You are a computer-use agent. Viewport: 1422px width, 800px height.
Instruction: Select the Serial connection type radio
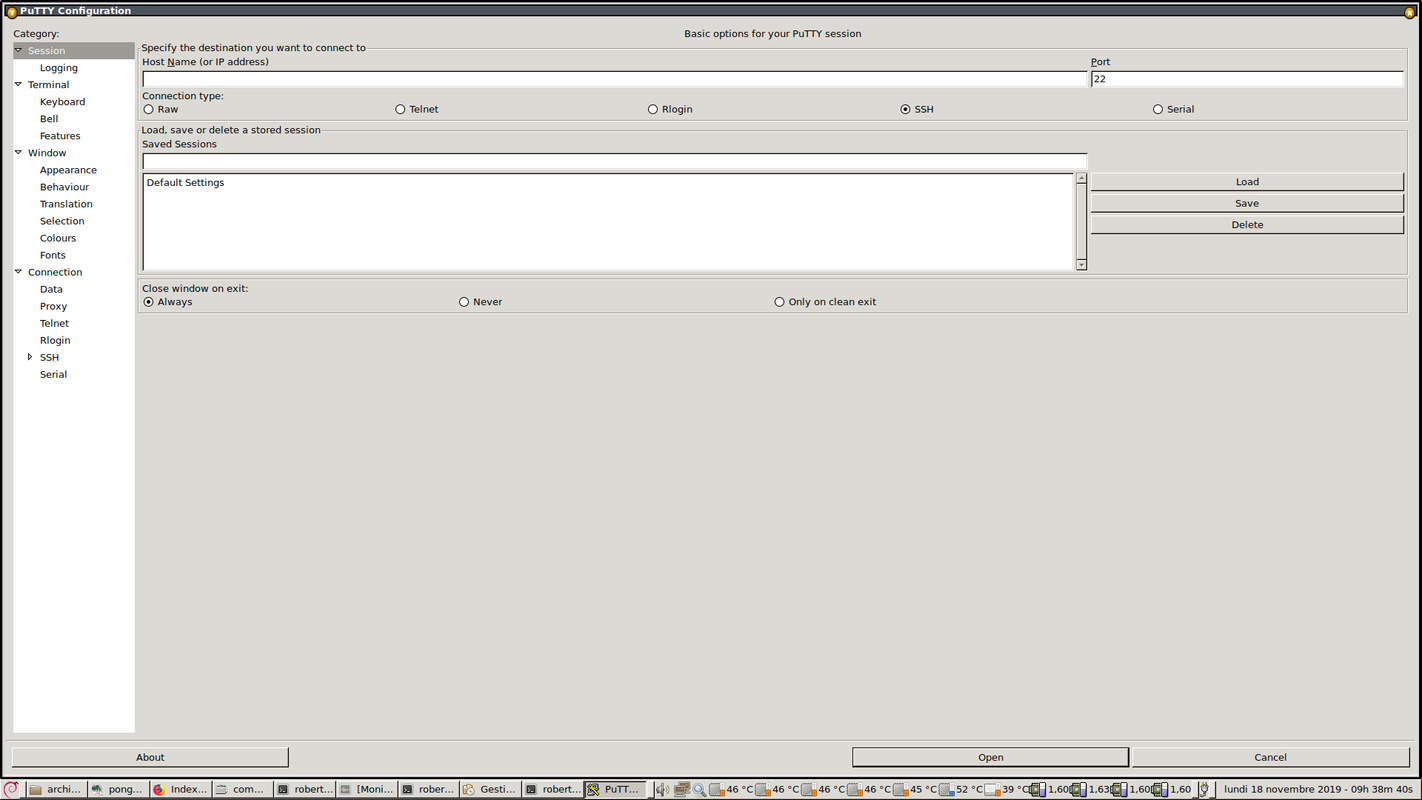pos(1158,109)
